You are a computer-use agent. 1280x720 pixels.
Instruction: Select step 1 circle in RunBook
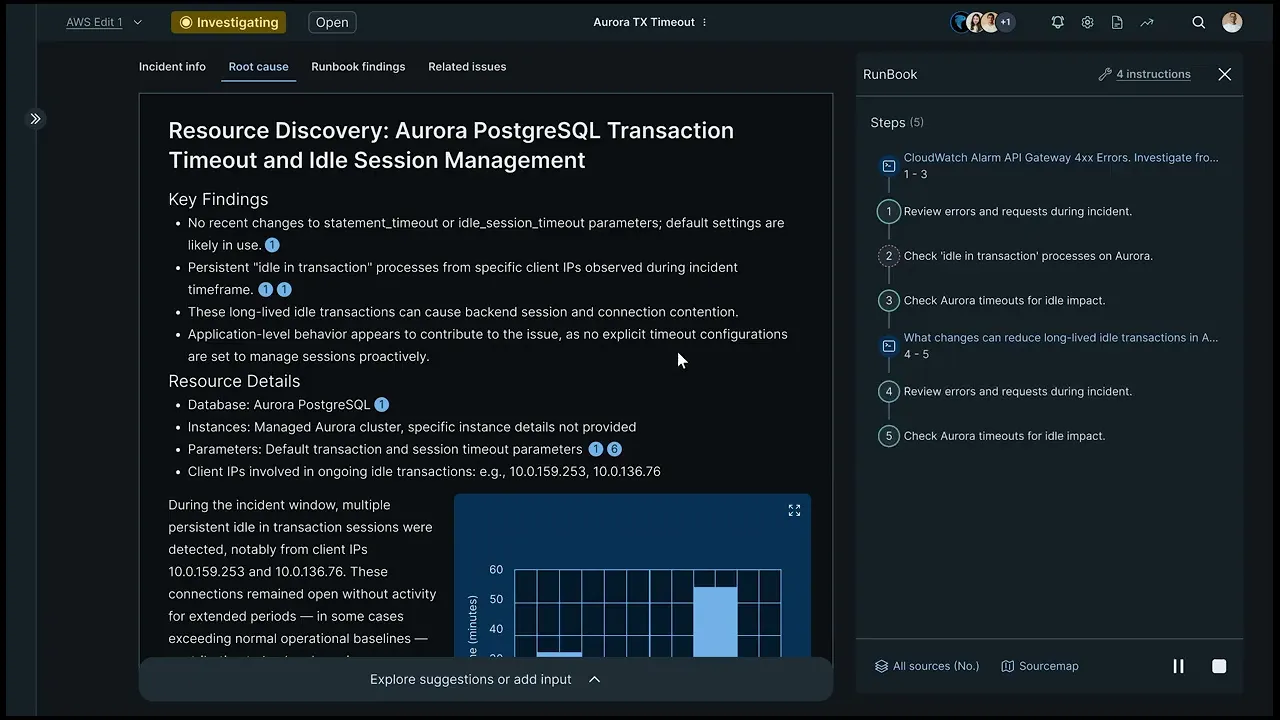(x=888, y=211)
